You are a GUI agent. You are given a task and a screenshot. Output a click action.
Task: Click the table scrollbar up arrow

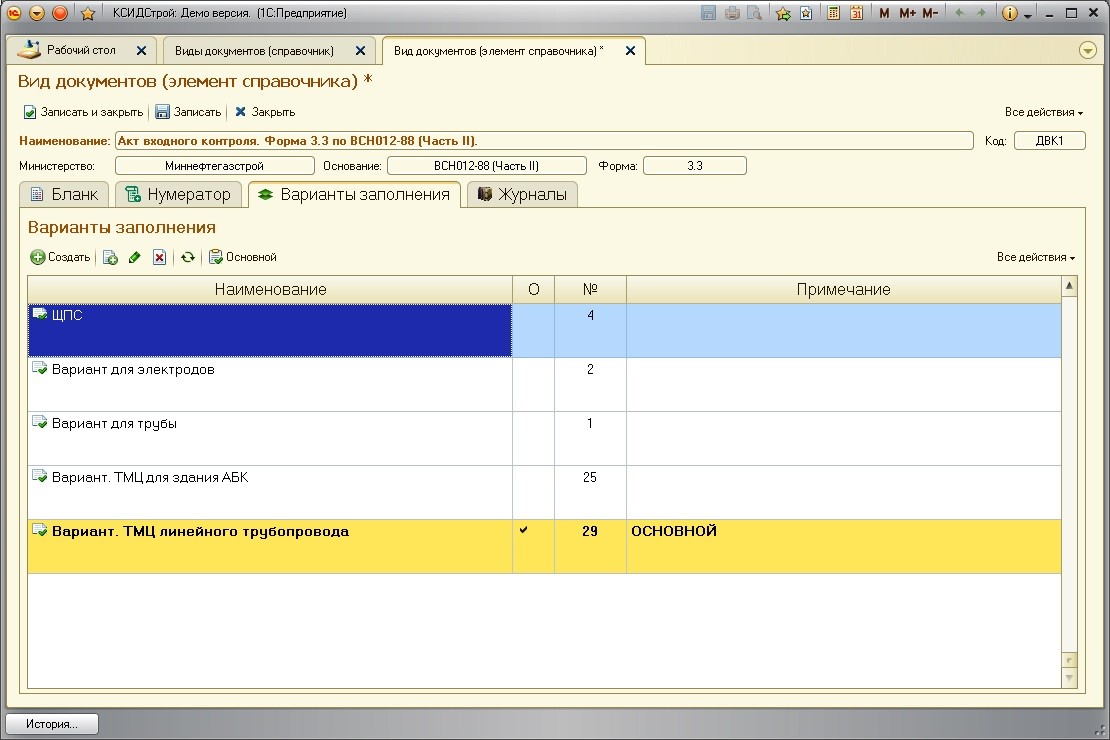1069,287
